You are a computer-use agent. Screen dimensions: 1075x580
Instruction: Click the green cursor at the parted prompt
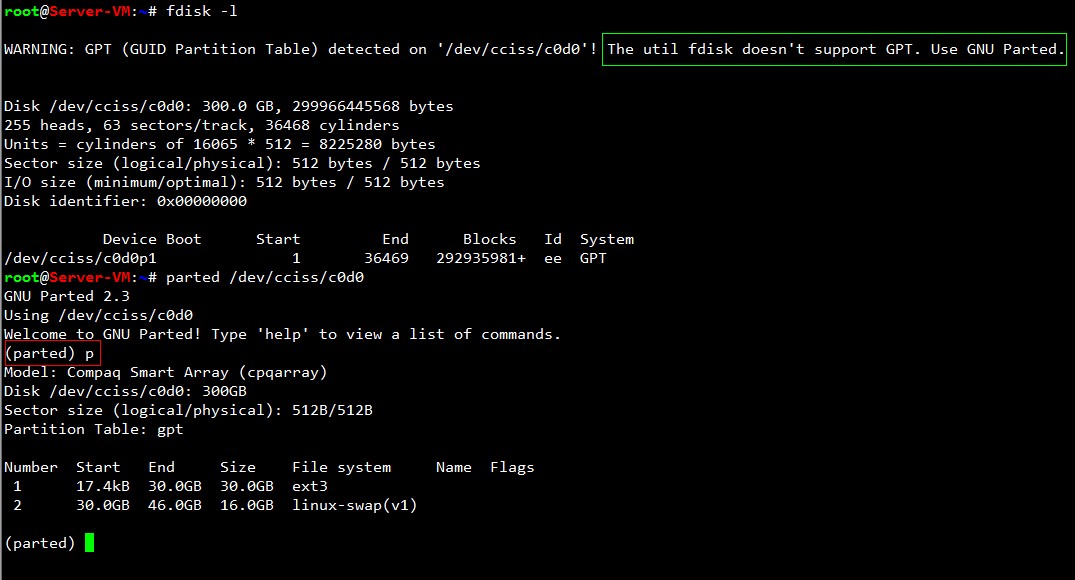coord(89,543)
